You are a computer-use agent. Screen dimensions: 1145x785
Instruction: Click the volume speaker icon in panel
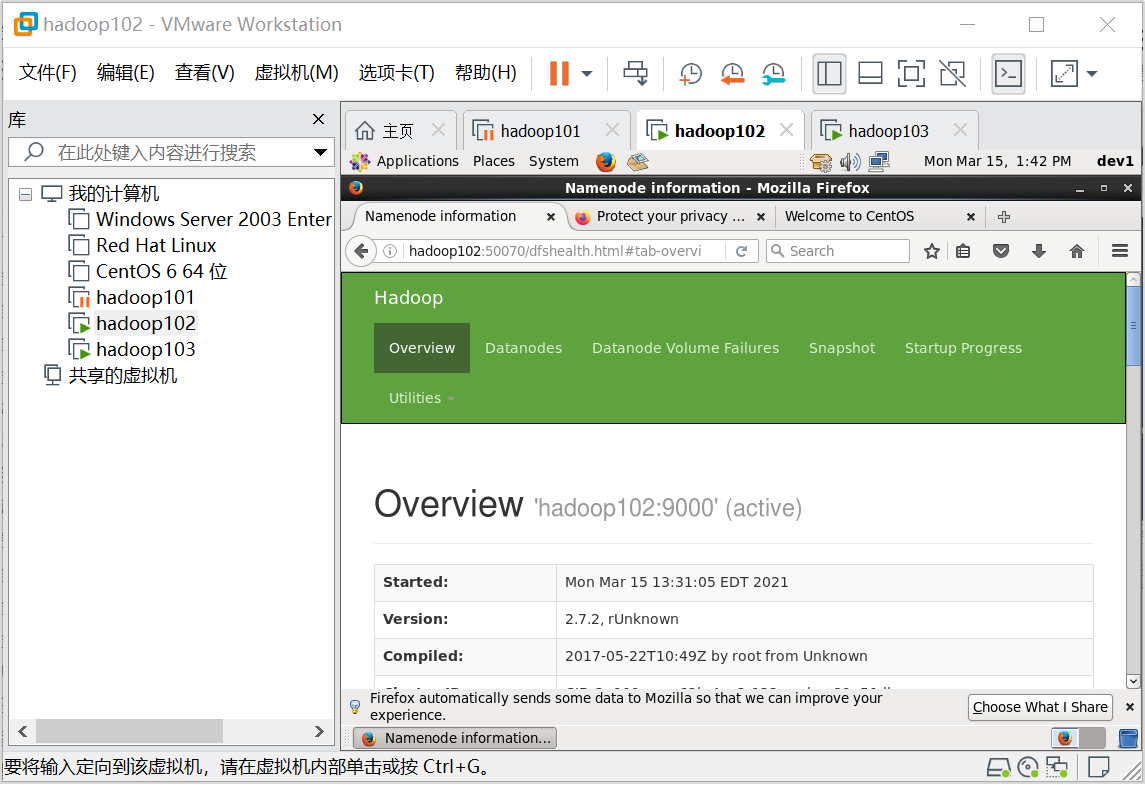[x=850, y=161]
